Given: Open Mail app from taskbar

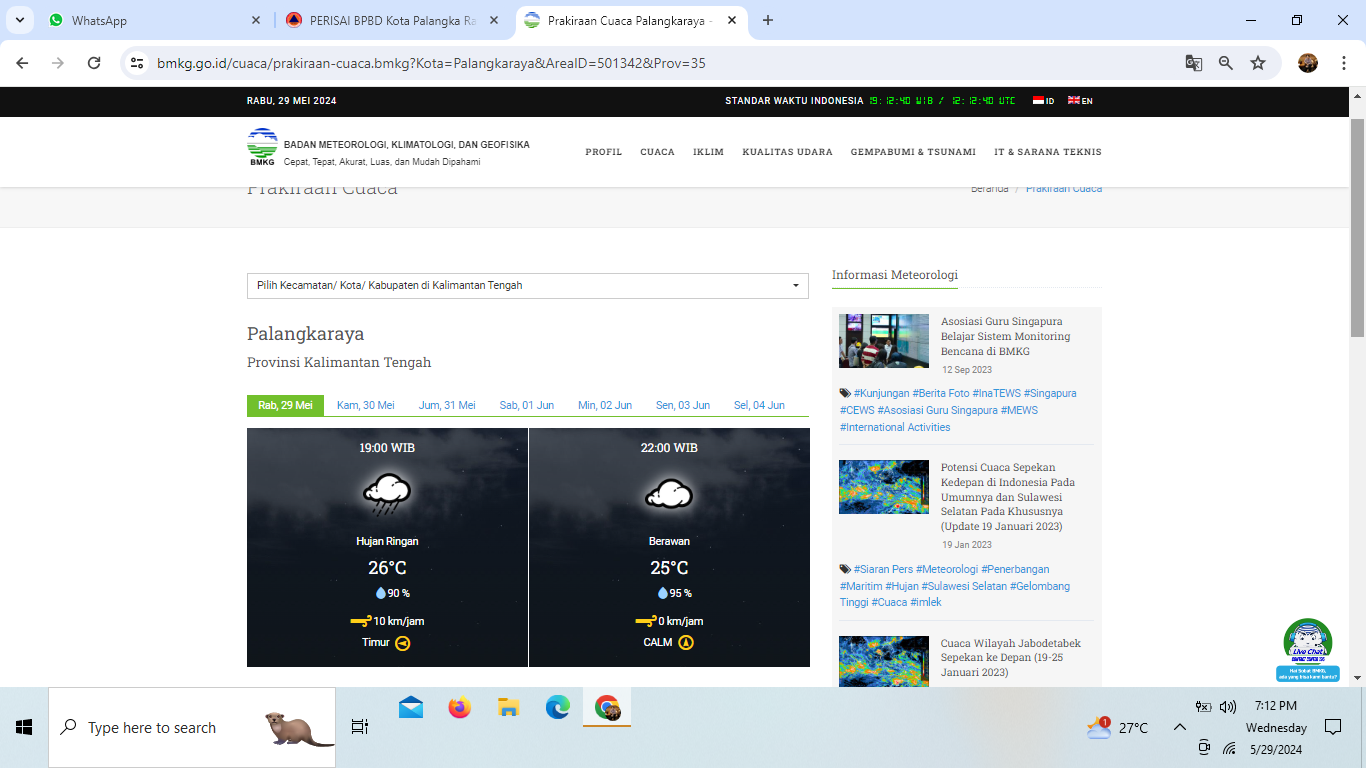Looking at the screenshot, I should point(411,708).
